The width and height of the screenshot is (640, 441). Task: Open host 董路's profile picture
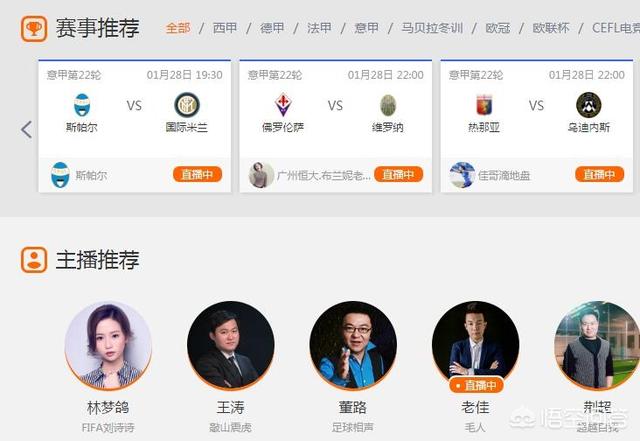click(x=353, y=345)
